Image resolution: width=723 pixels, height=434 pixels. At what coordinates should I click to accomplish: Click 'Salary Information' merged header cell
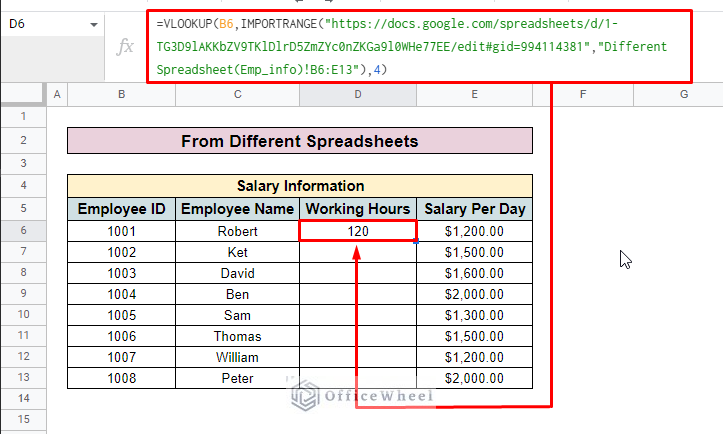[300, 186]
